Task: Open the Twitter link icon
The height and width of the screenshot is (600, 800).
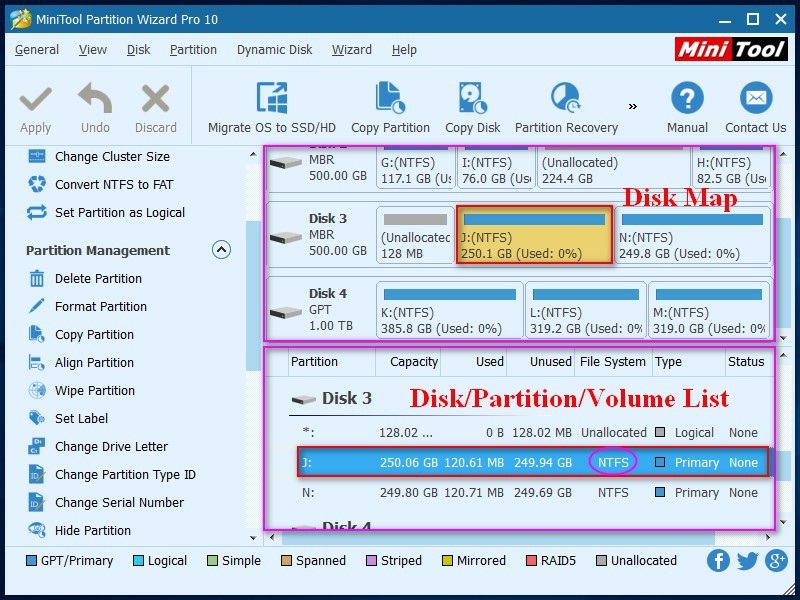Action: pyautogui.click(x=747, y=561)
